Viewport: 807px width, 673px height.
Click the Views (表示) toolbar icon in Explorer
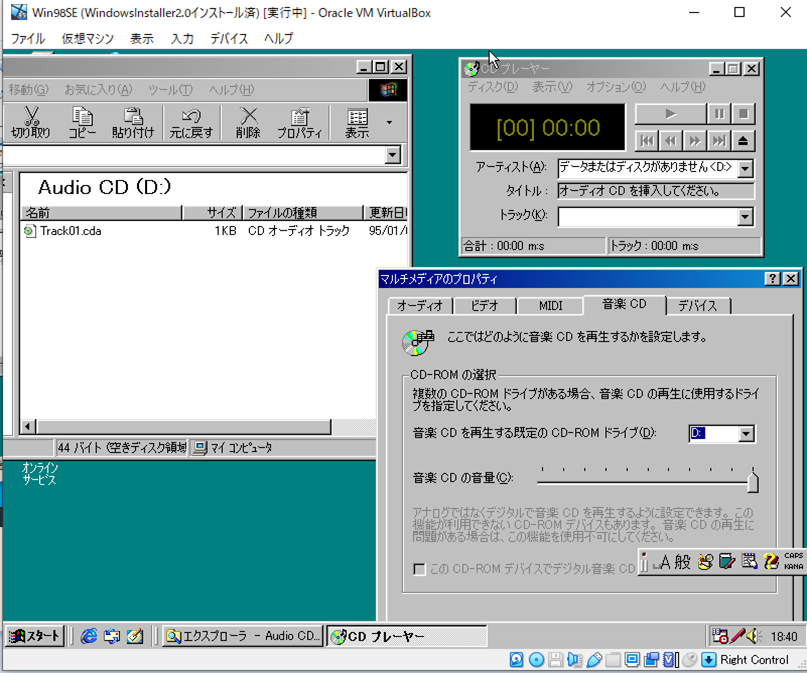[357, 122]
